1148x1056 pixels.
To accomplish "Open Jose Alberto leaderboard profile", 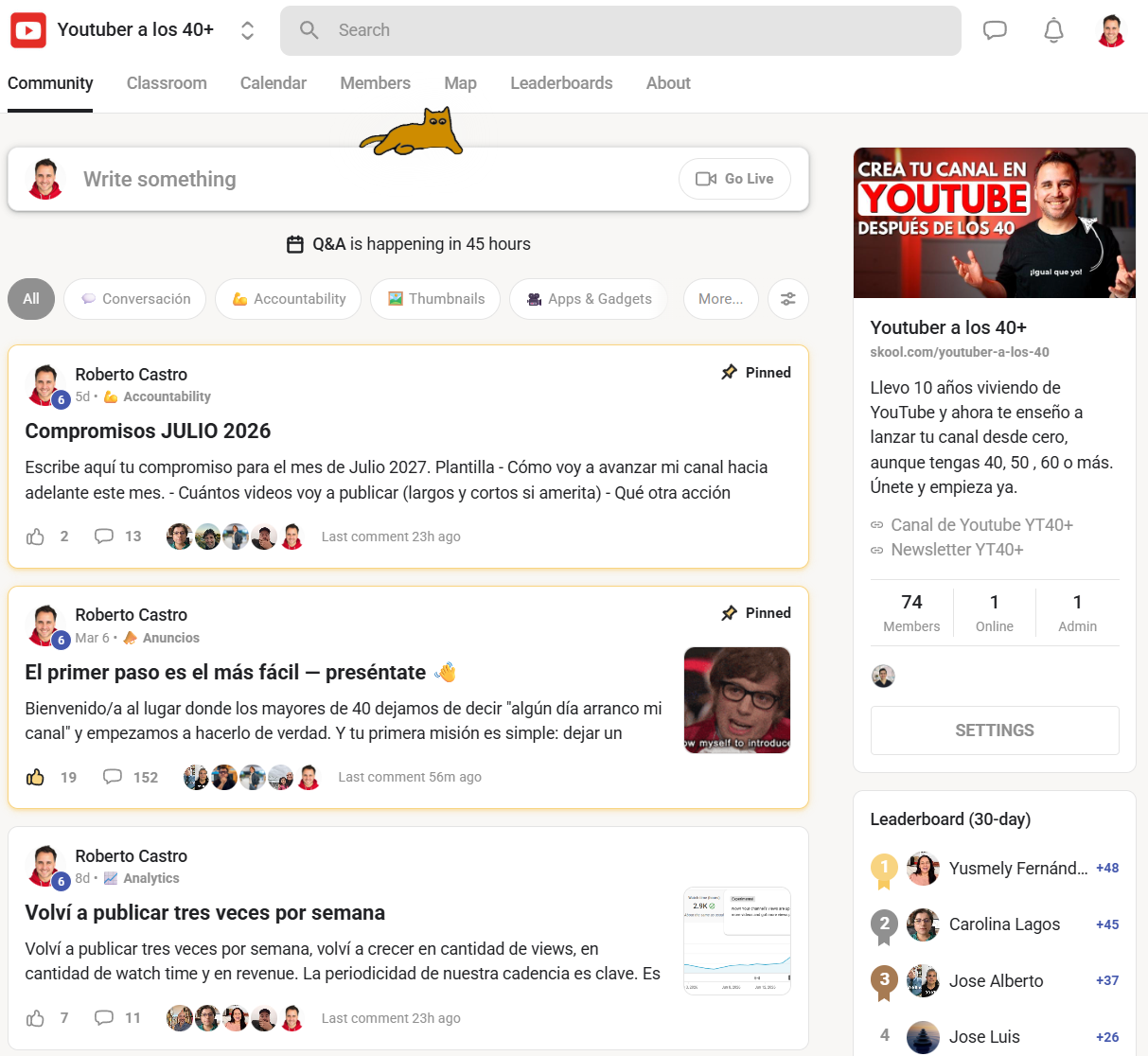I will click(x=996, y=981).
